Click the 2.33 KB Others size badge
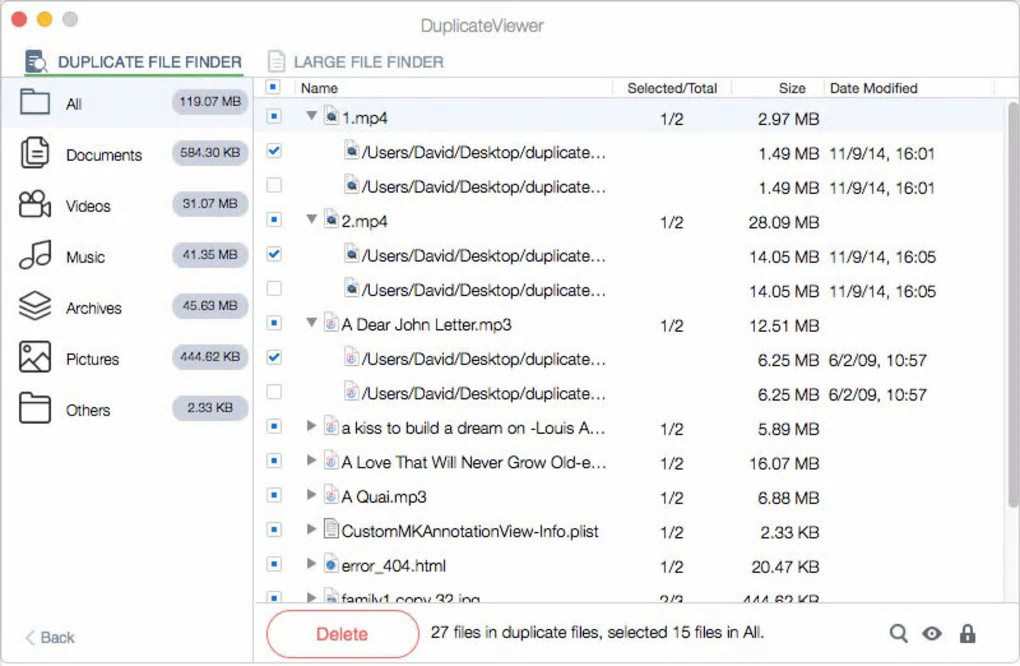Screen dimensions: 1020x666 coord(210,408)
